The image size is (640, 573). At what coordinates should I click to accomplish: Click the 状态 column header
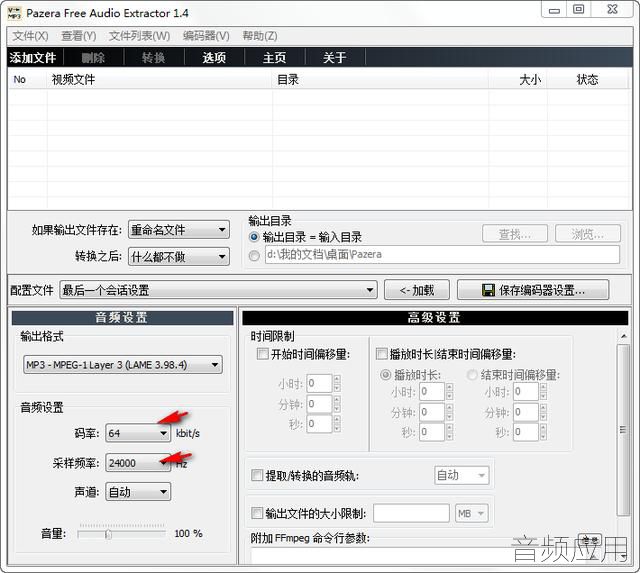(x=587, y=80)
